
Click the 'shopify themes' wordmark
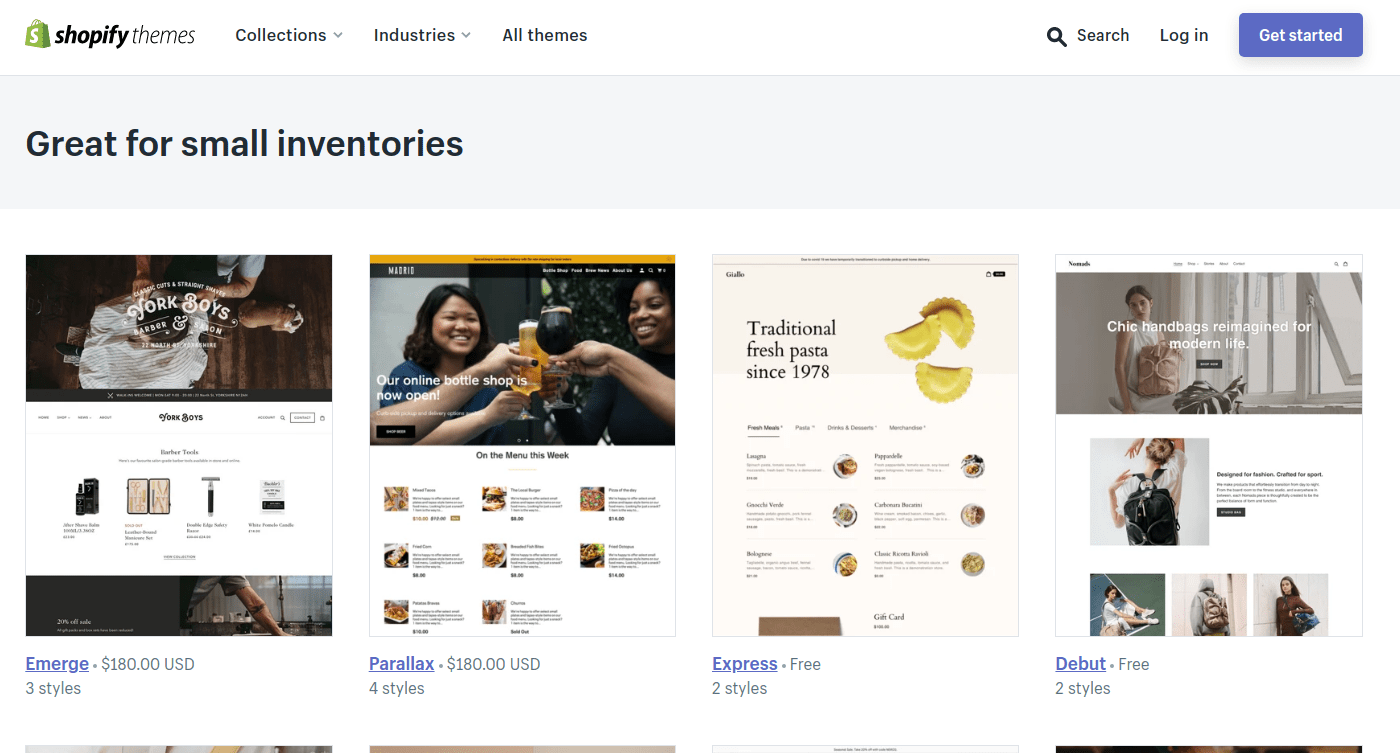[x=125, y=33]
